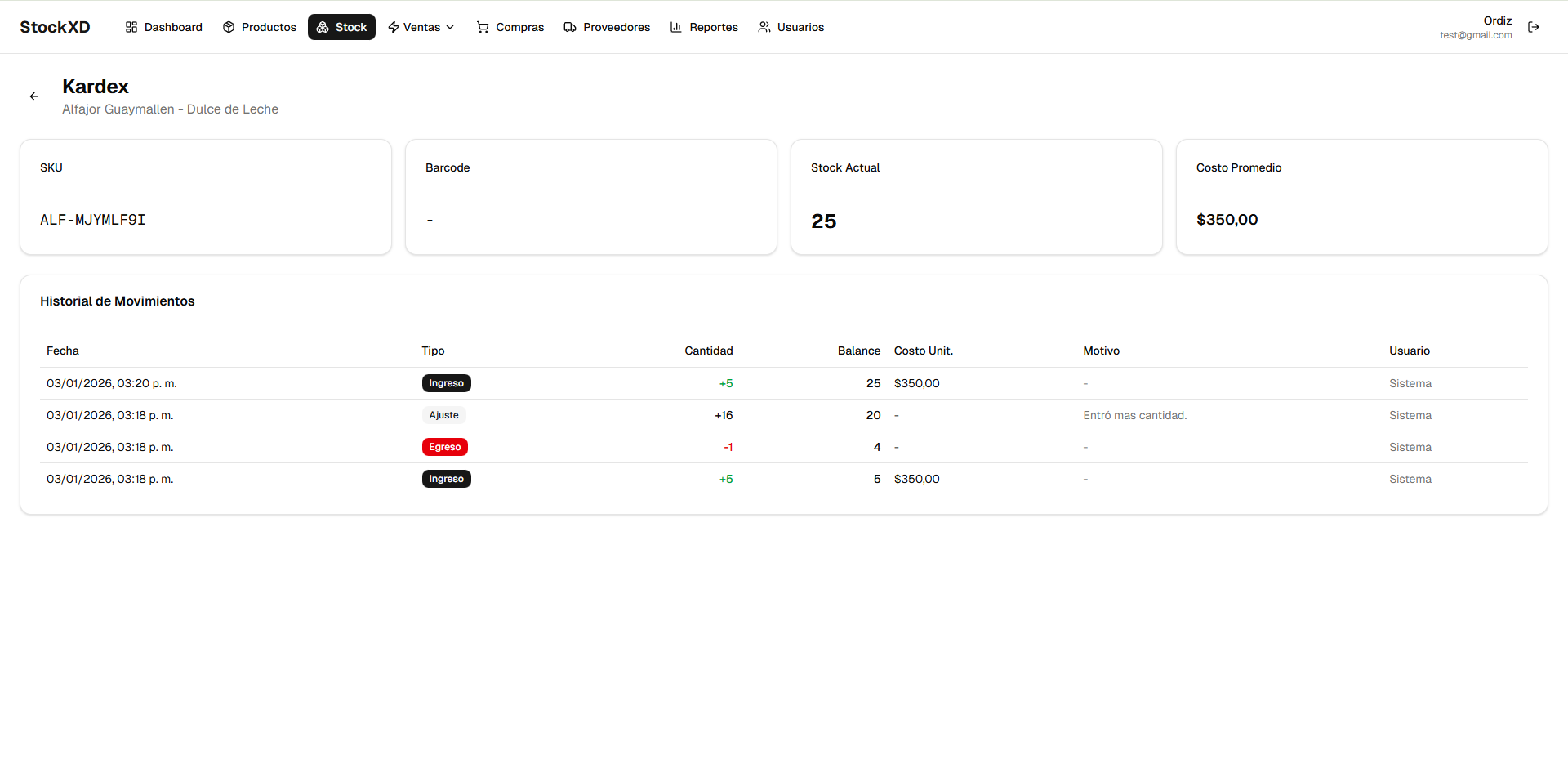
Task: Expand the Ventas dropdown chevron
Action: [x=450, y=27]
